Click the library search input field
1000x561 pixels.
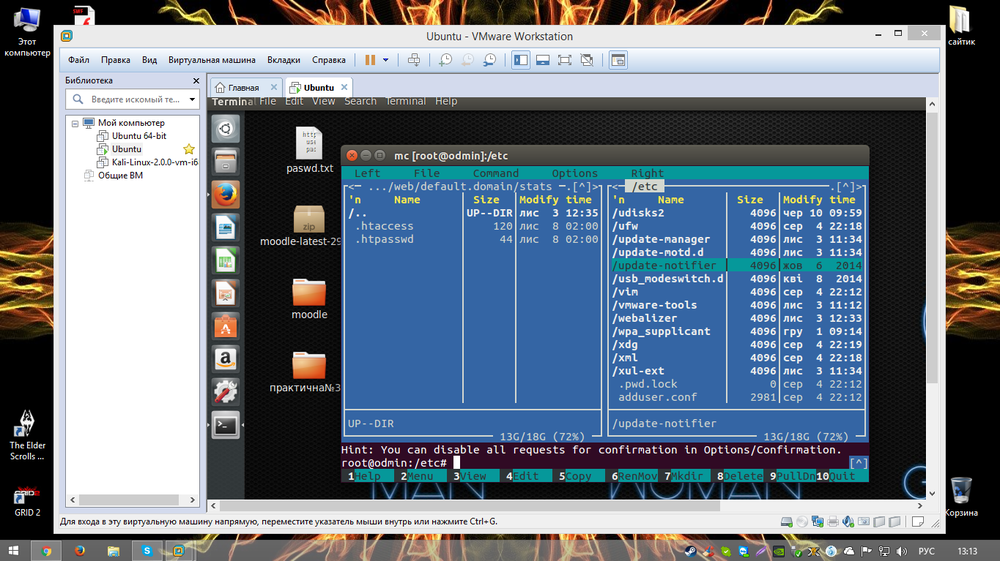[135, 100]
